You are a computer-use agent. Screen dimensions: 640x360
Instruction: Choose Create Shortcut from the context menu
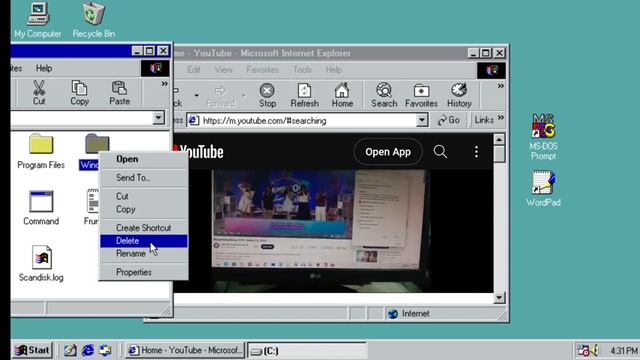point(144,228)
